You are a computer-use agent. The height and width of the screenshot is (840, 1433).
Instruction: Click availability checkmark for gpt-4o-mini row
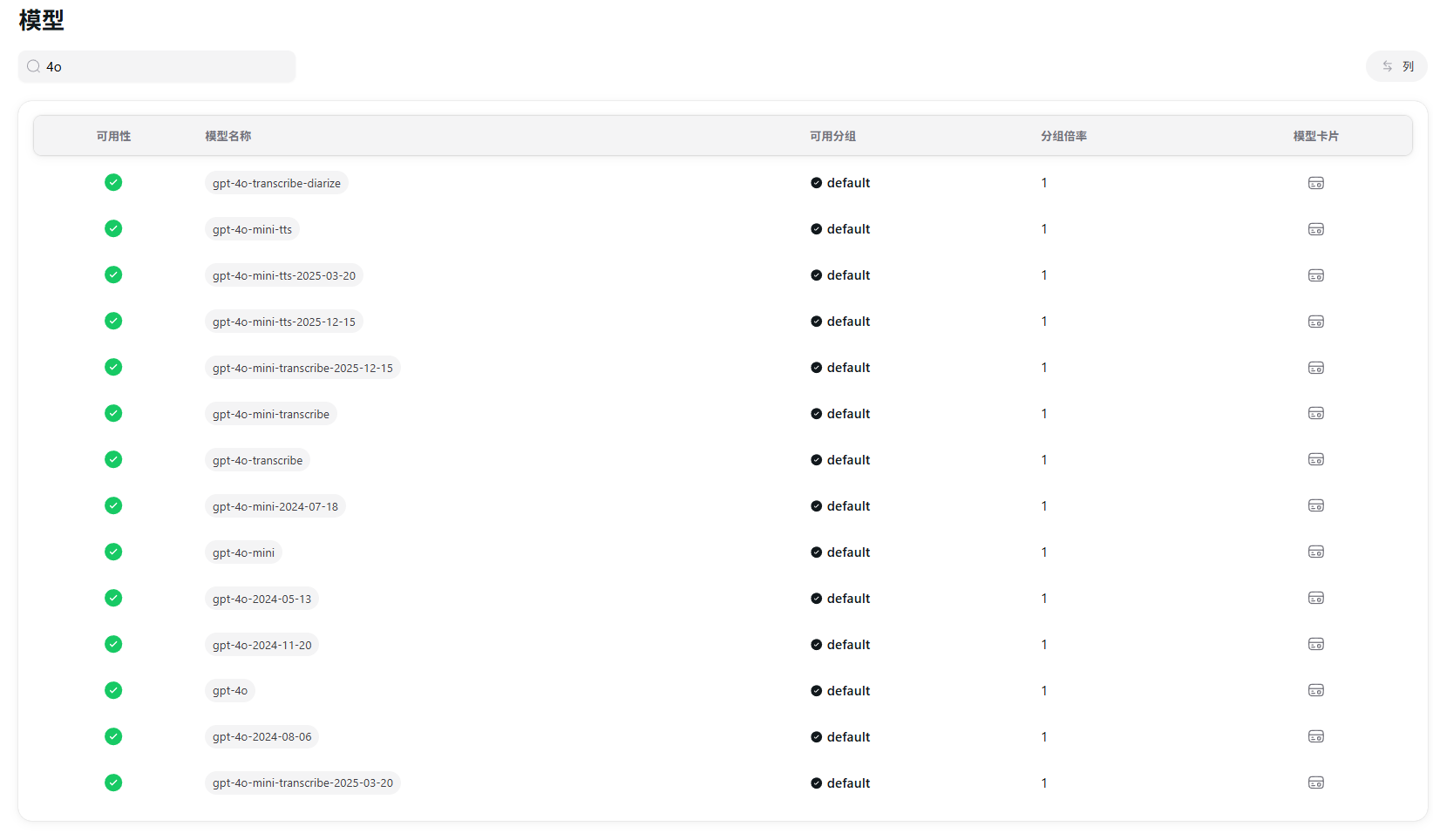(x=113, y=552)
